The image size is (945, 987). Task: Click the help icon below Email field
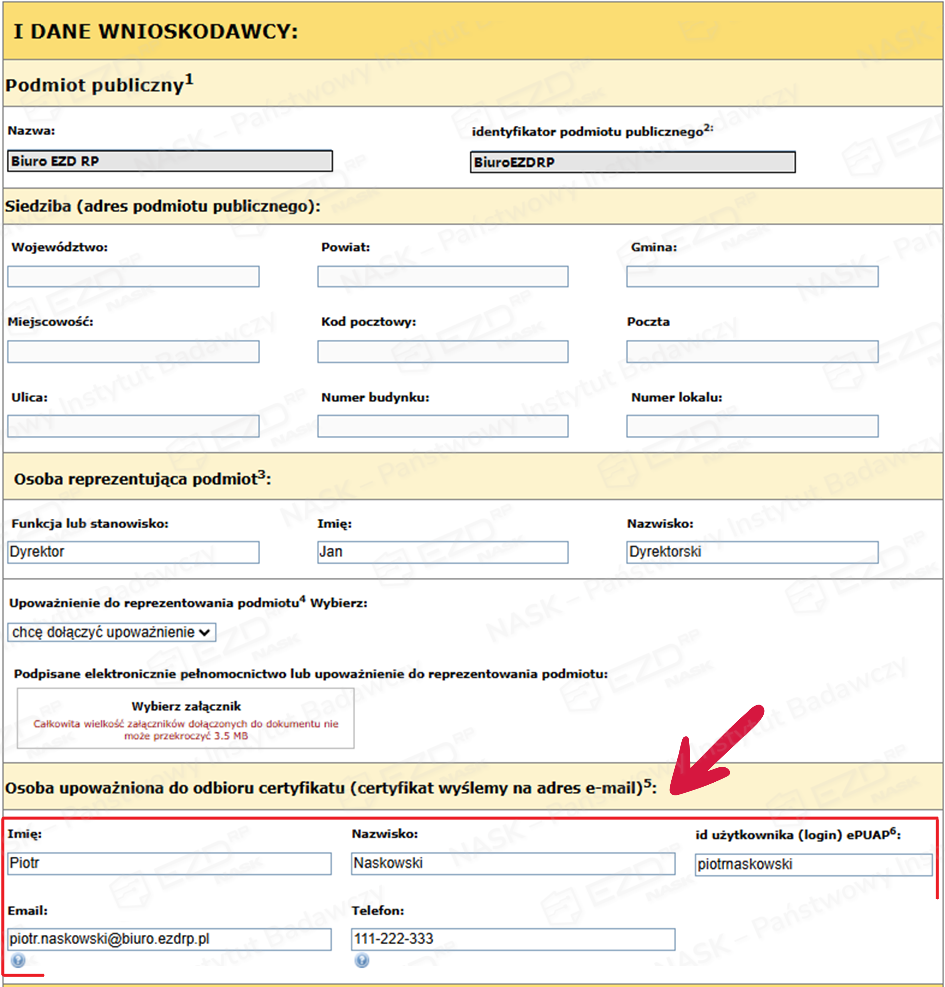tap(17, 960)
